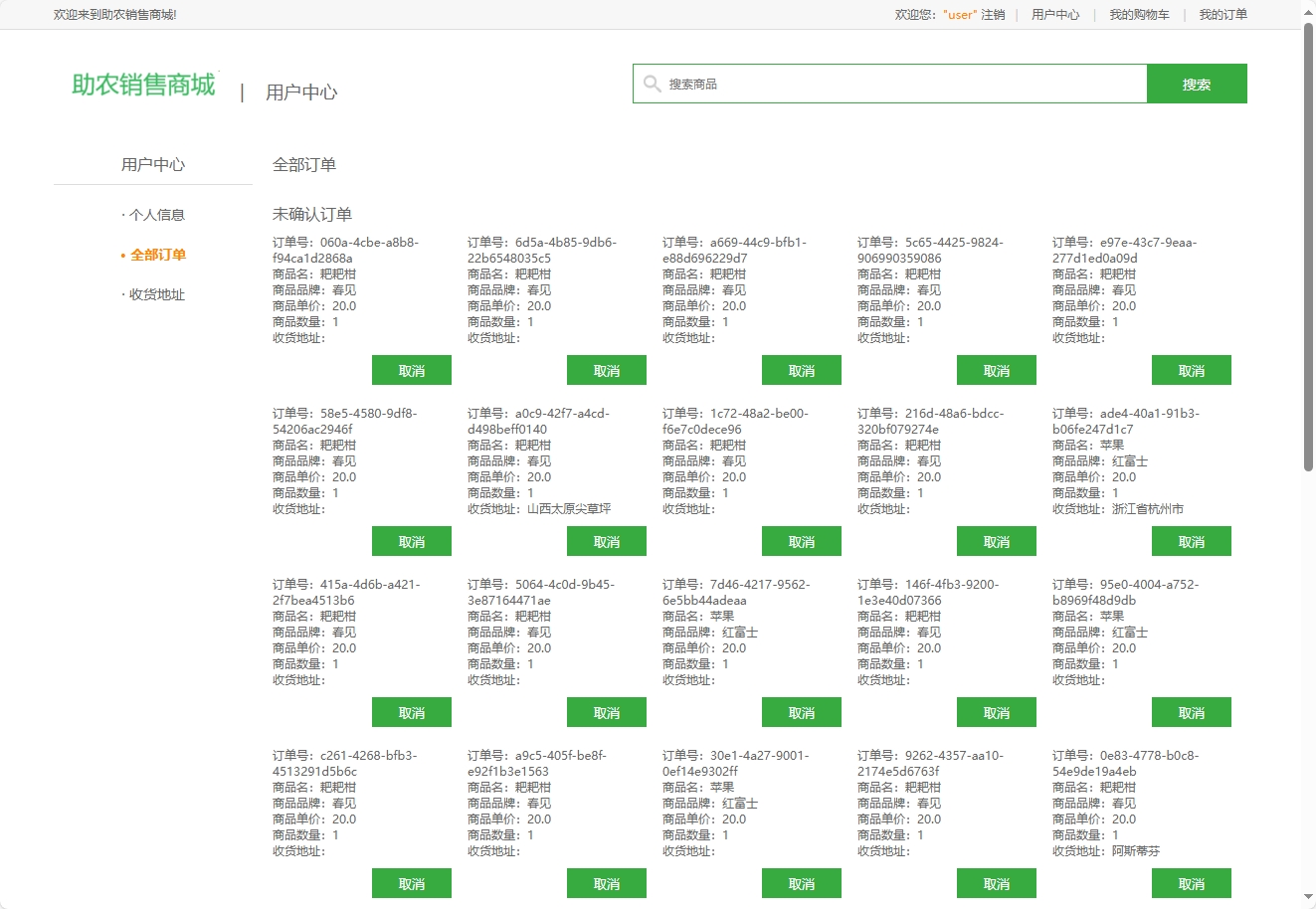Cancel order 30e1-4a27-9001-0ef14e9302ff
The height and width of the screenshot is (909, 1316).
point(801,883)
